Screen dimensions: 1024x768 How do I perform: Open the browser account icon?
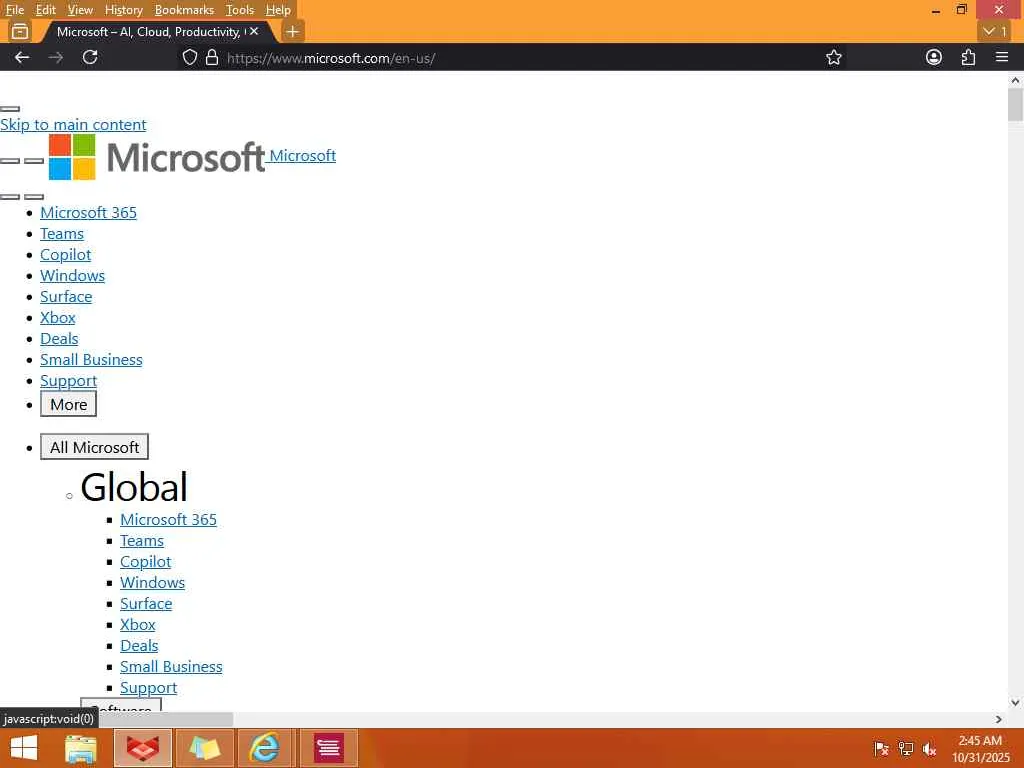coord(934,57)
